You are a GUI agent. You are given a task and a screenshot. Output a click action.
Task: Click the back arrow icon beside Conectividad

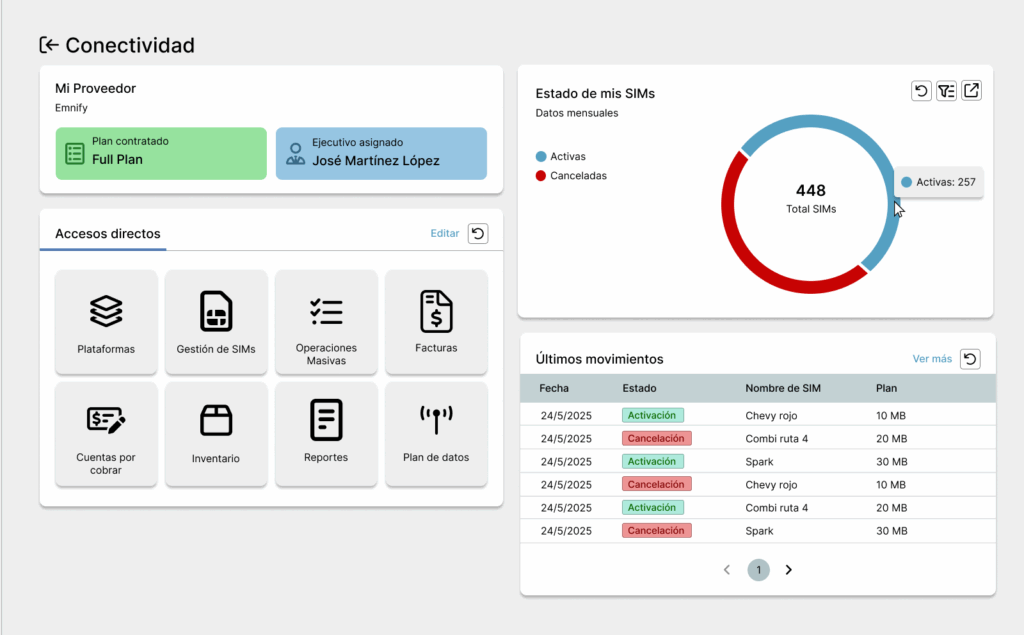(49, 45)
